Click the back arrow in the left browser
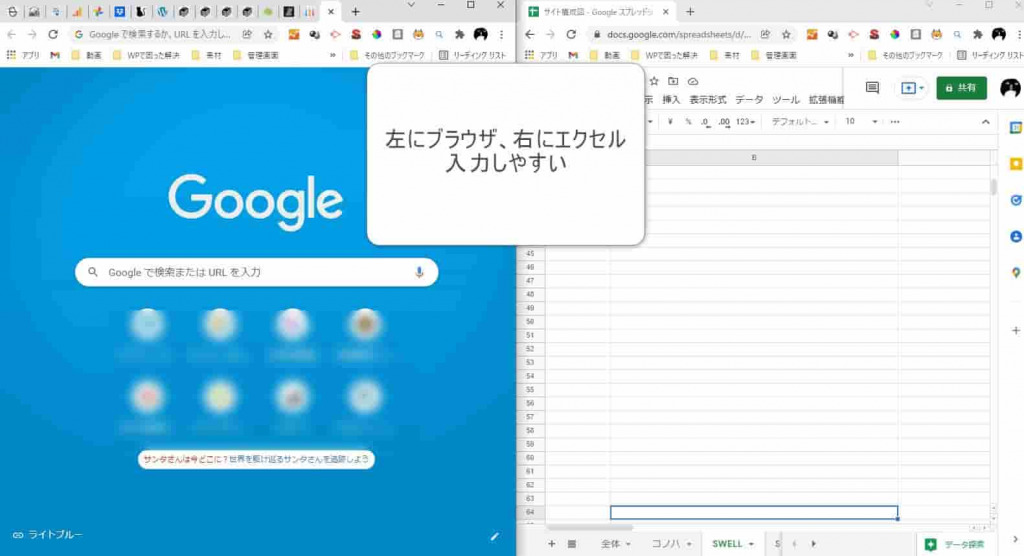 [x=11, y=34]
